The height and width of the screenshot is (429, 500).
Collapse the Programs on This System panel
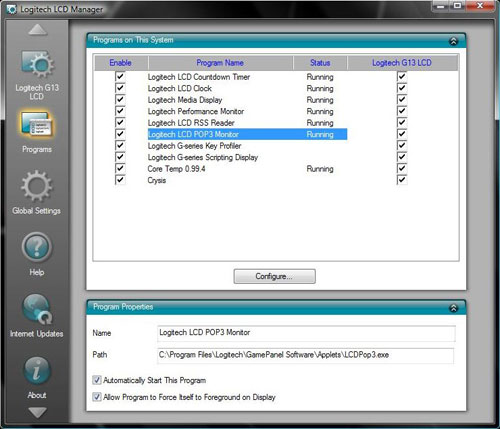pyautogui.click(x=453, y=41)
